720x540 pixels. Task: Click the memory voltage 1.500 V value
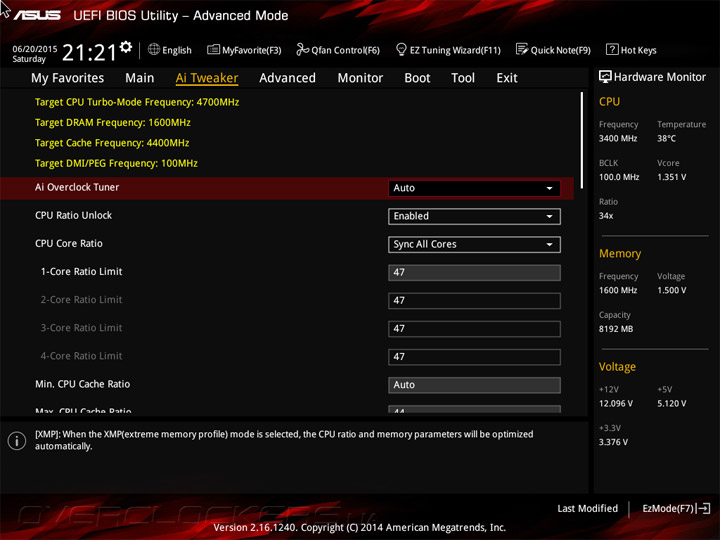(x=671, y=290)
